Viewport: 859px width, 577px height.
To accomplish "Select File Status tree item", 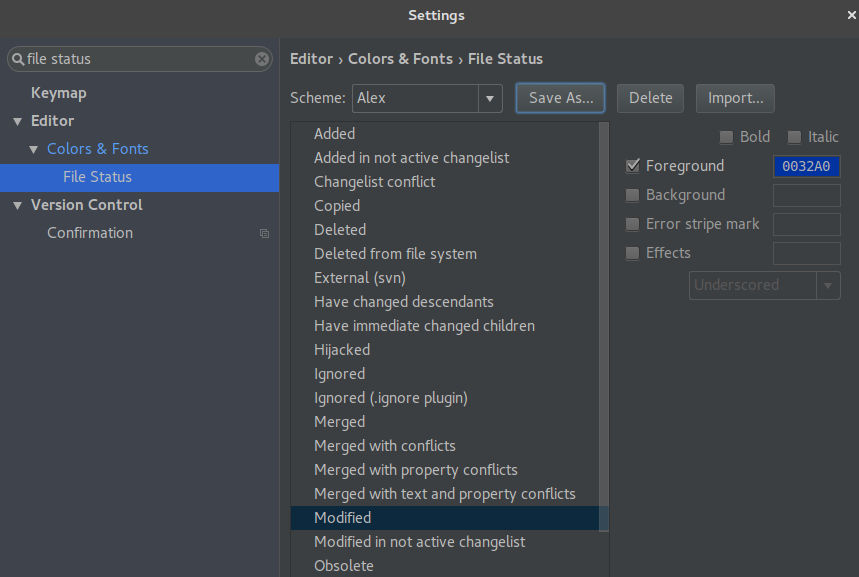I will click(140, 178).
